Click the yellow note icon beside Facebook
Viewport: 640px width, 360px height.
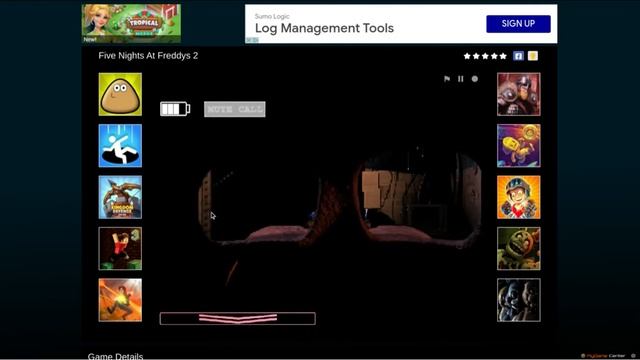533,56
